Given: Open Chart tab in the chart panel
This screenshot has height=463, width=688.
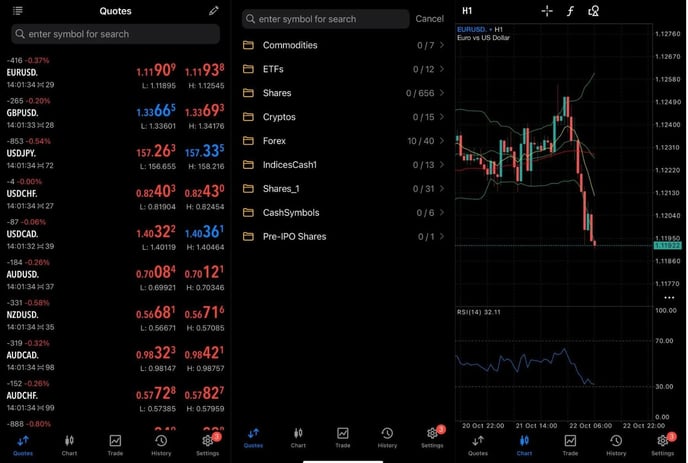Looking at the screenshot, I should [x=524, y=445].
